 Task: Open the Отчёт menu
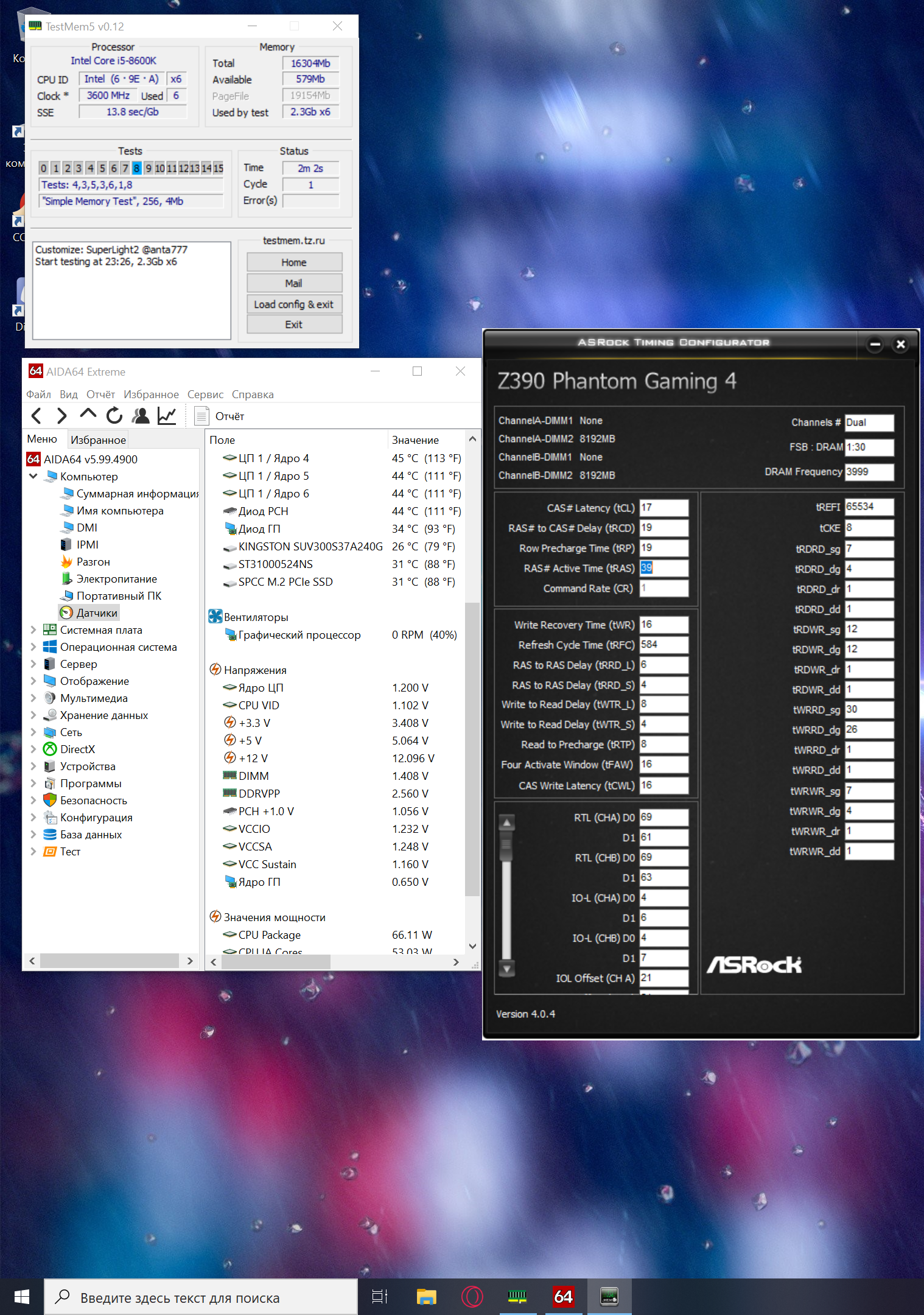(x=100, y=394)
